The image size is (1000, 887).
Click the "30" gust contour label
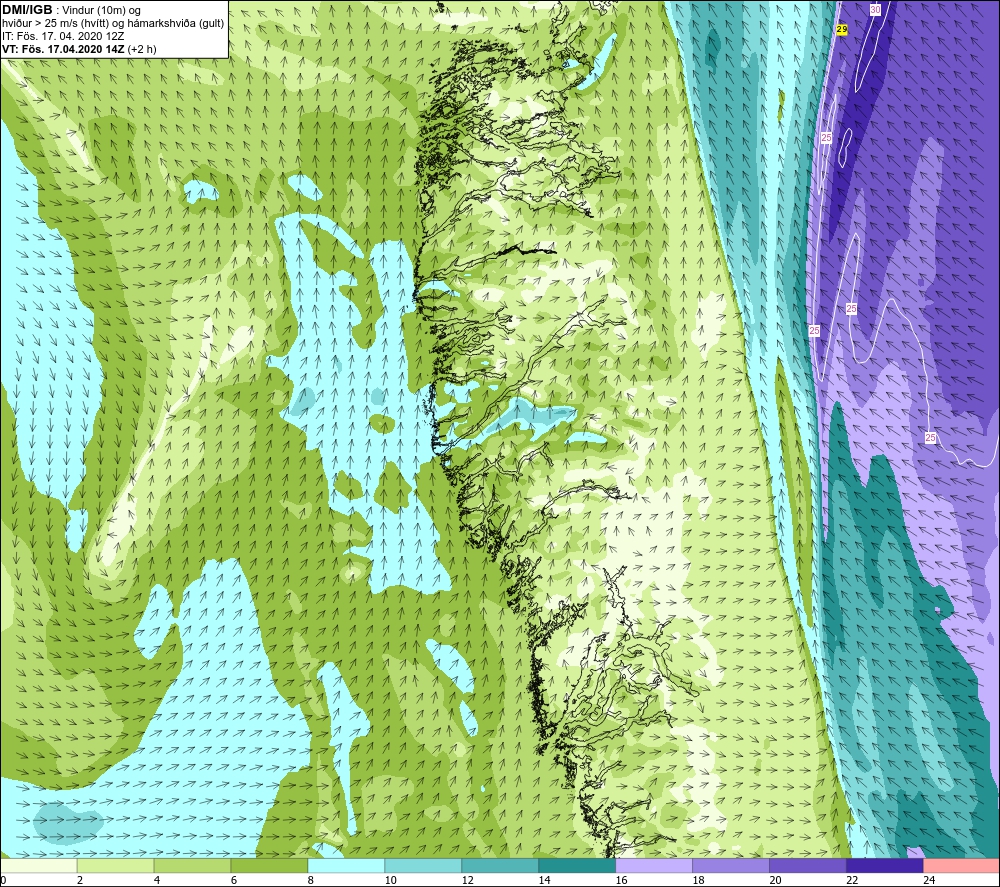(875, 10)
